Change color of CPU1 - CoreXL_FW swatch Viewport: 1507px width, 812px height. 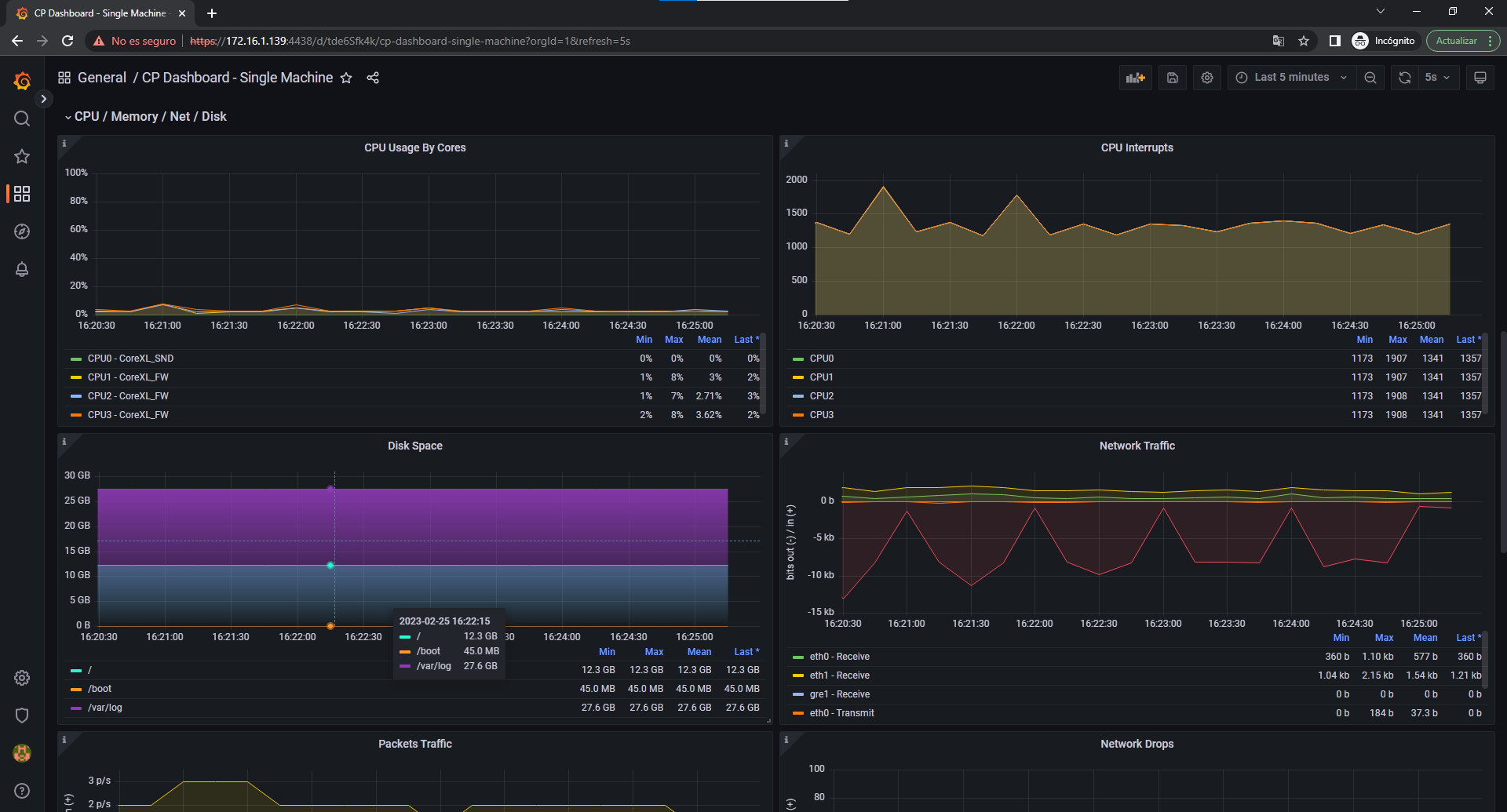[76, 377]
